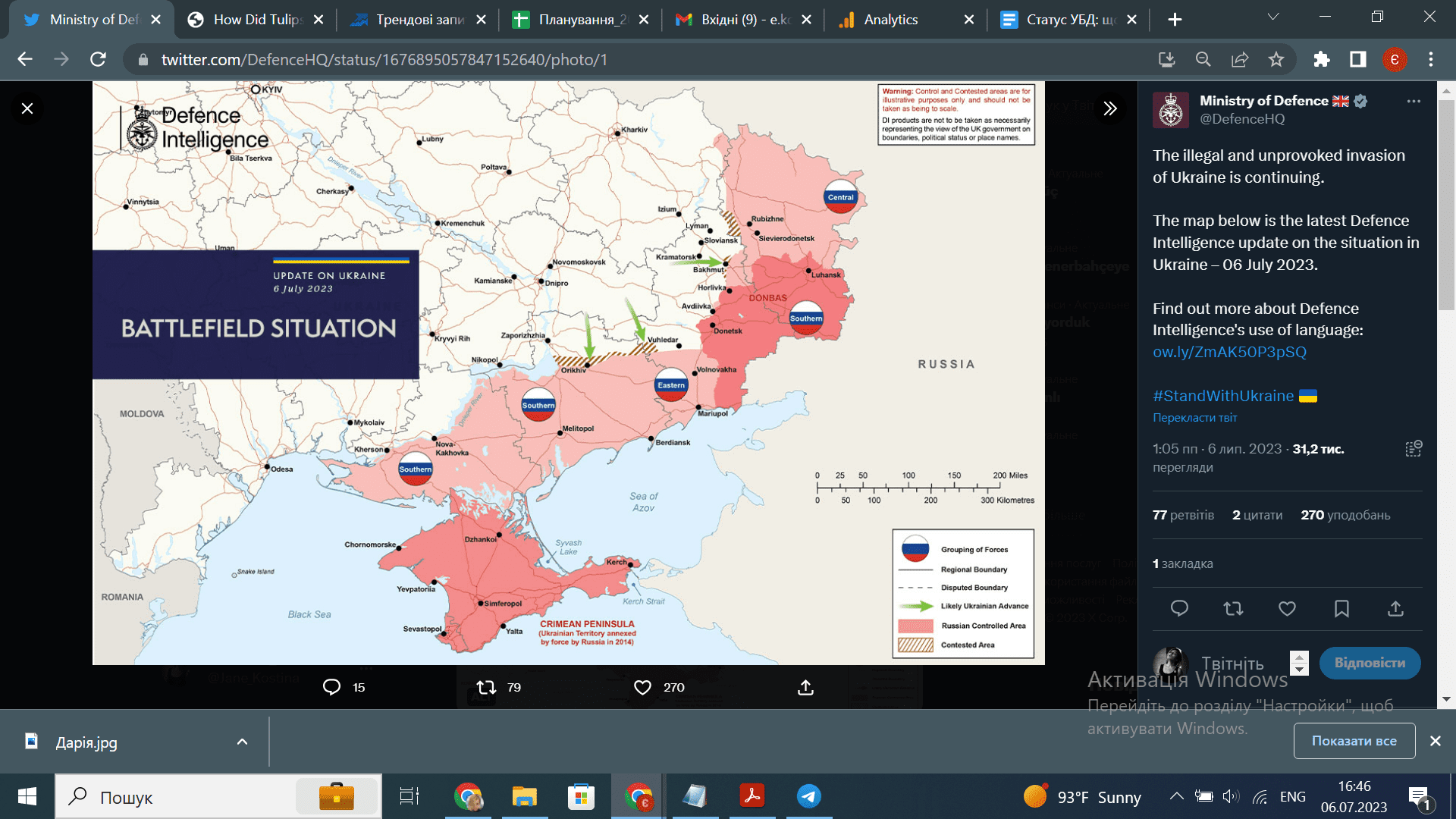Image resolution: width=1456 pixels, height=819 pixels.
Task: Expand Дарія.jpg download options chevron
Action: tap(242, 742)
